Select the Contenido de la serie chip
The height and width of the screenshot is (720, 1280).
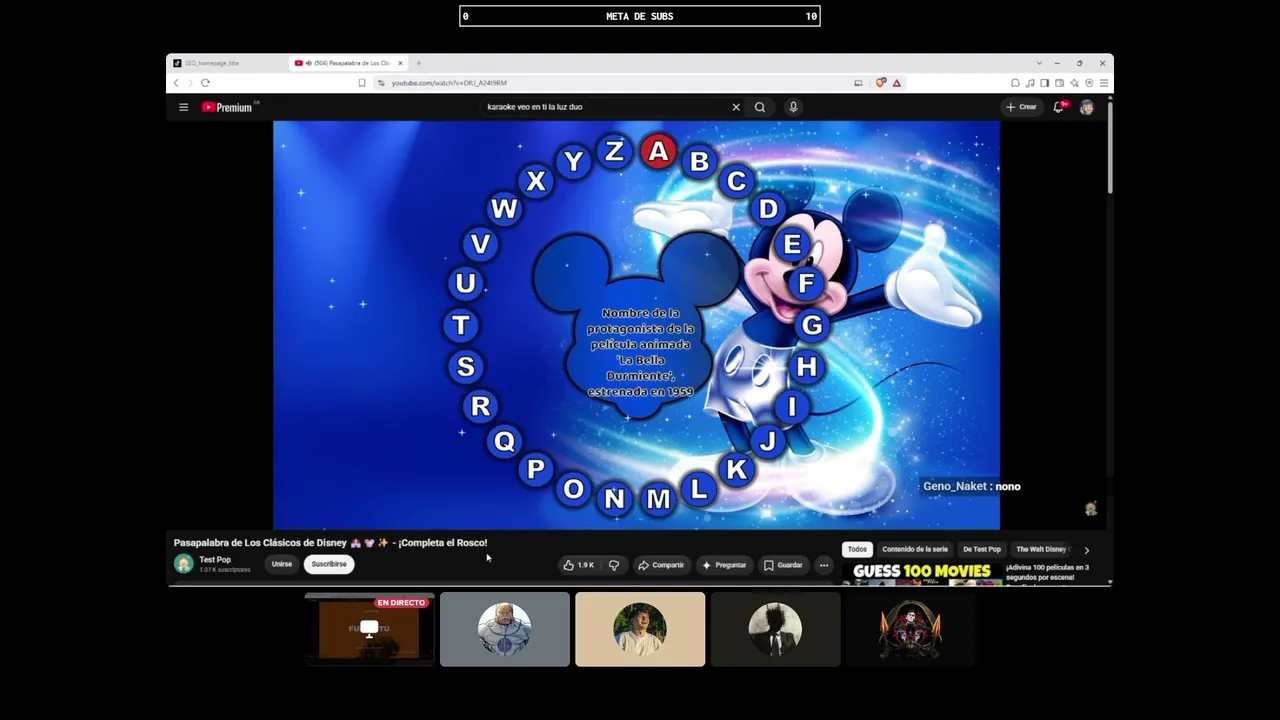pos(915,549)
